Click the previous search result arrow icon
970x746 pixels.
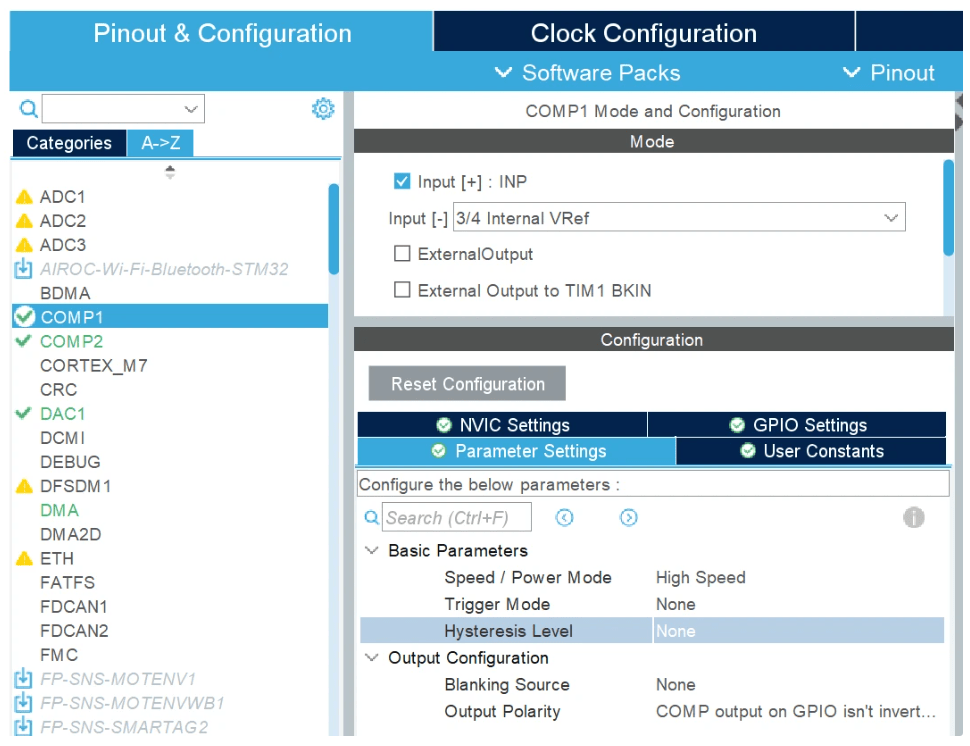[565, 517]
